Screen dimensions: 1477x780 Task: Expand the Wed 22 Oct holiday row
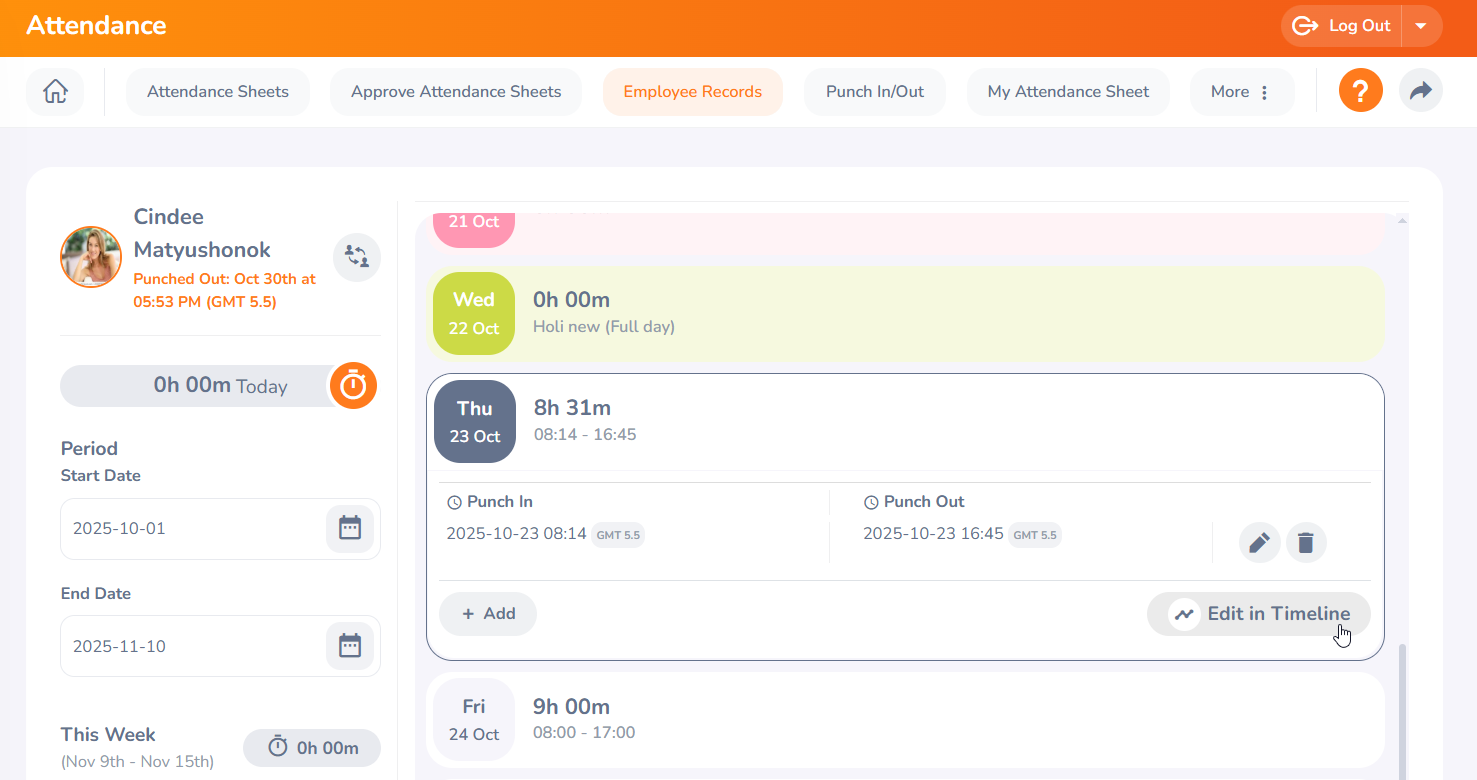(x=905, y=313)
